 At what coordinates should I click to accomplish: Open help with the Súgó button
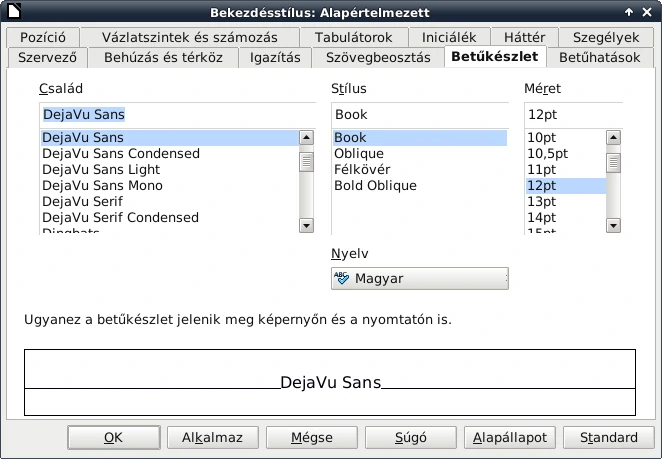tap(411, 437)
